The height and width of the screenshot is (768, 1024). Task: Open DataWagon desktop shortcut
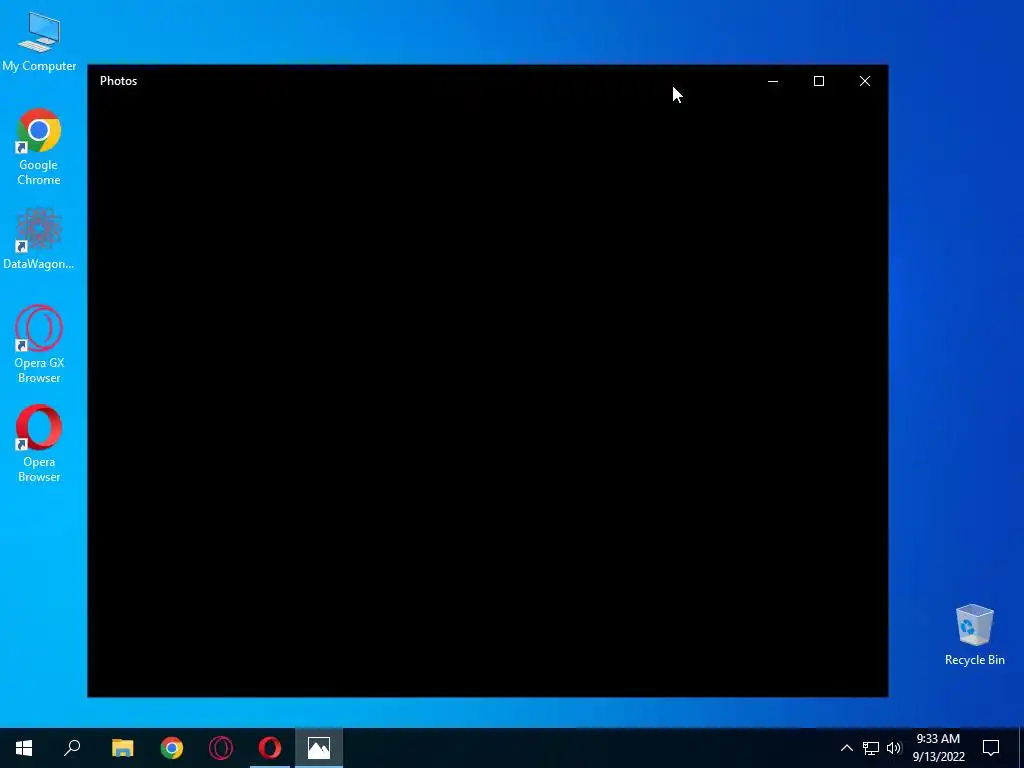point(39,238)
